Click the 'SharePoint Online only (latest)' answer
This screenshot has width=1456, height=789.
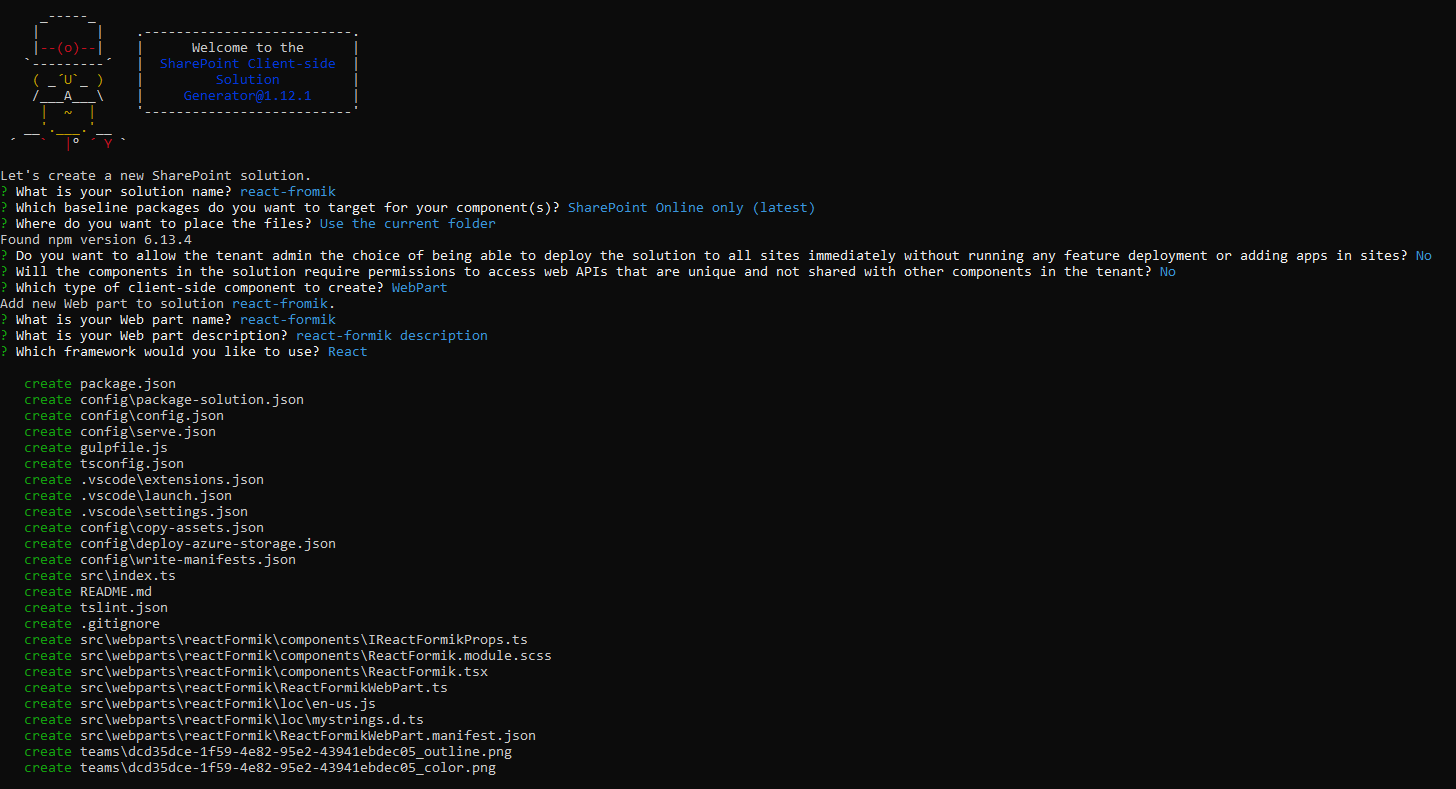coord(690,207)
